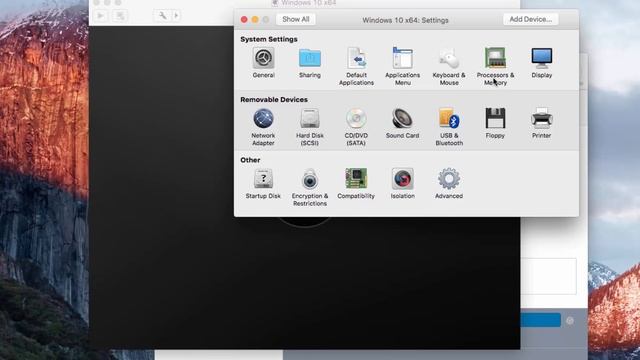The width and height of the screenshot is (640, 360).
Task: Click the snapshot button in VM window toolbar
Action: pos(120,16)
